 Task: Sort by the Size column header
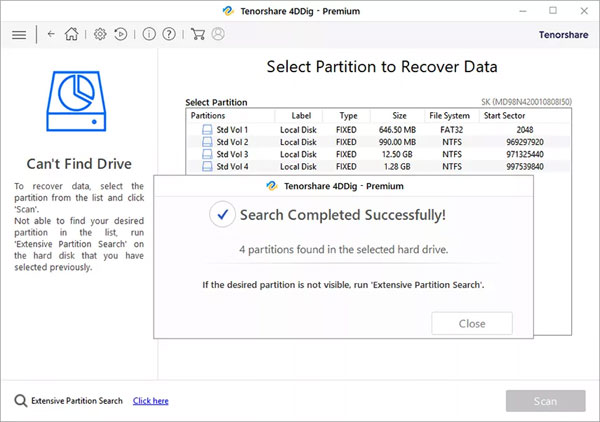399,116
